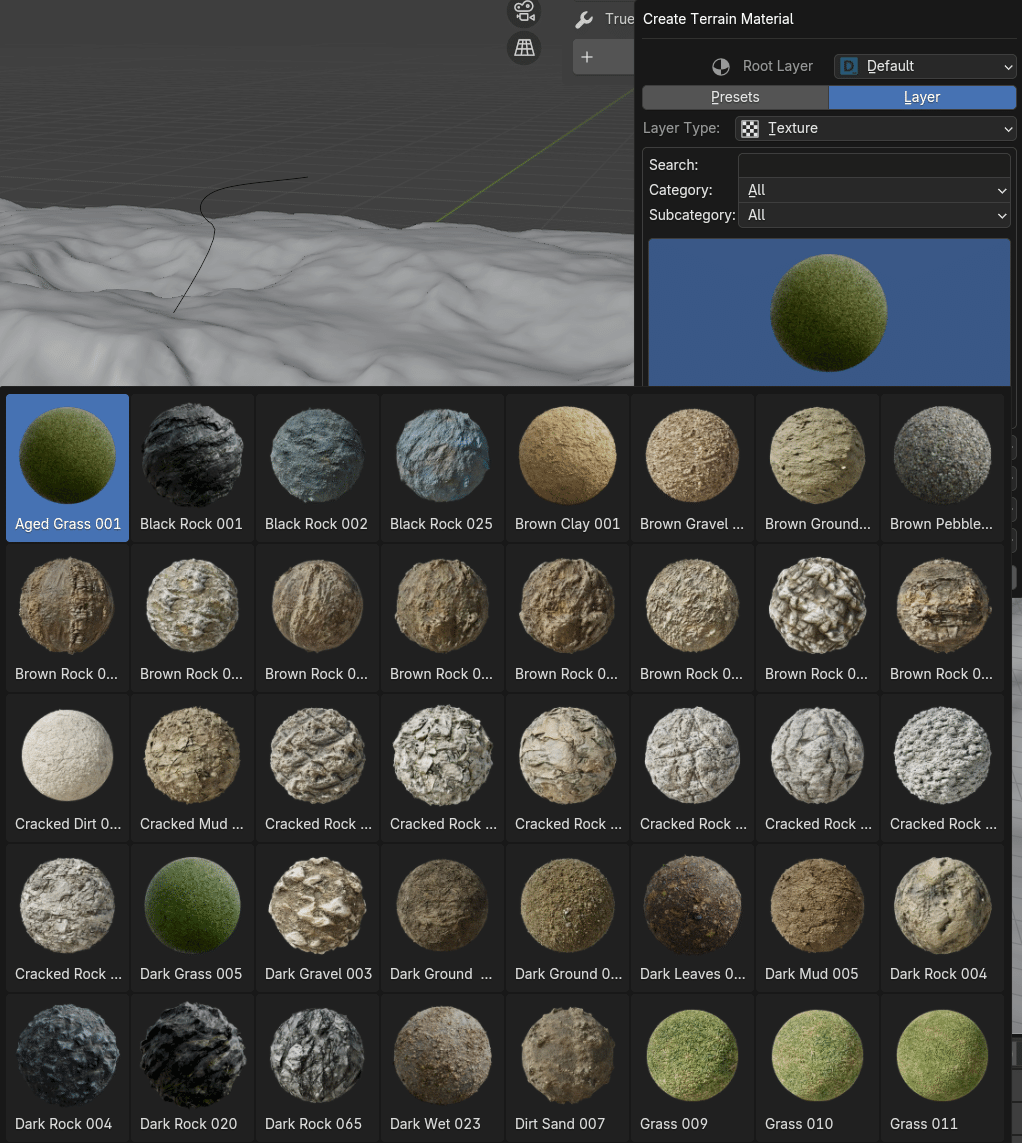This screenshot has width=1022, height=1143.
Task: Expand the Subcategory All dropdown
Action: [x=875, y=215]
